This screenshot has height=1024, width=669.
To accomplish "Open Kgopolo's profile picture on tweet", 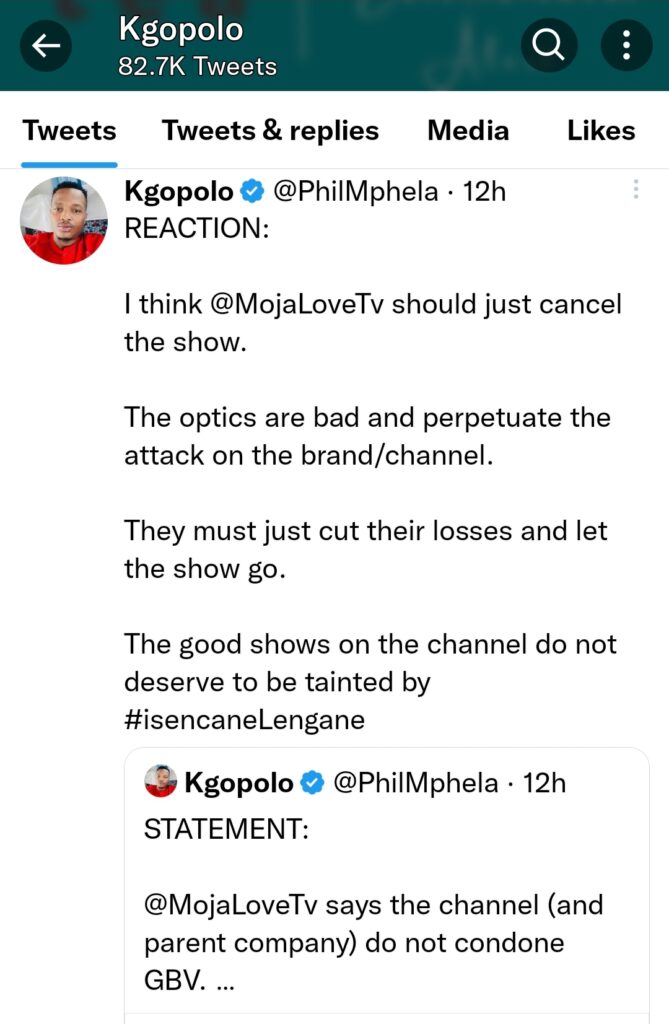I will (x=63, y=220).
